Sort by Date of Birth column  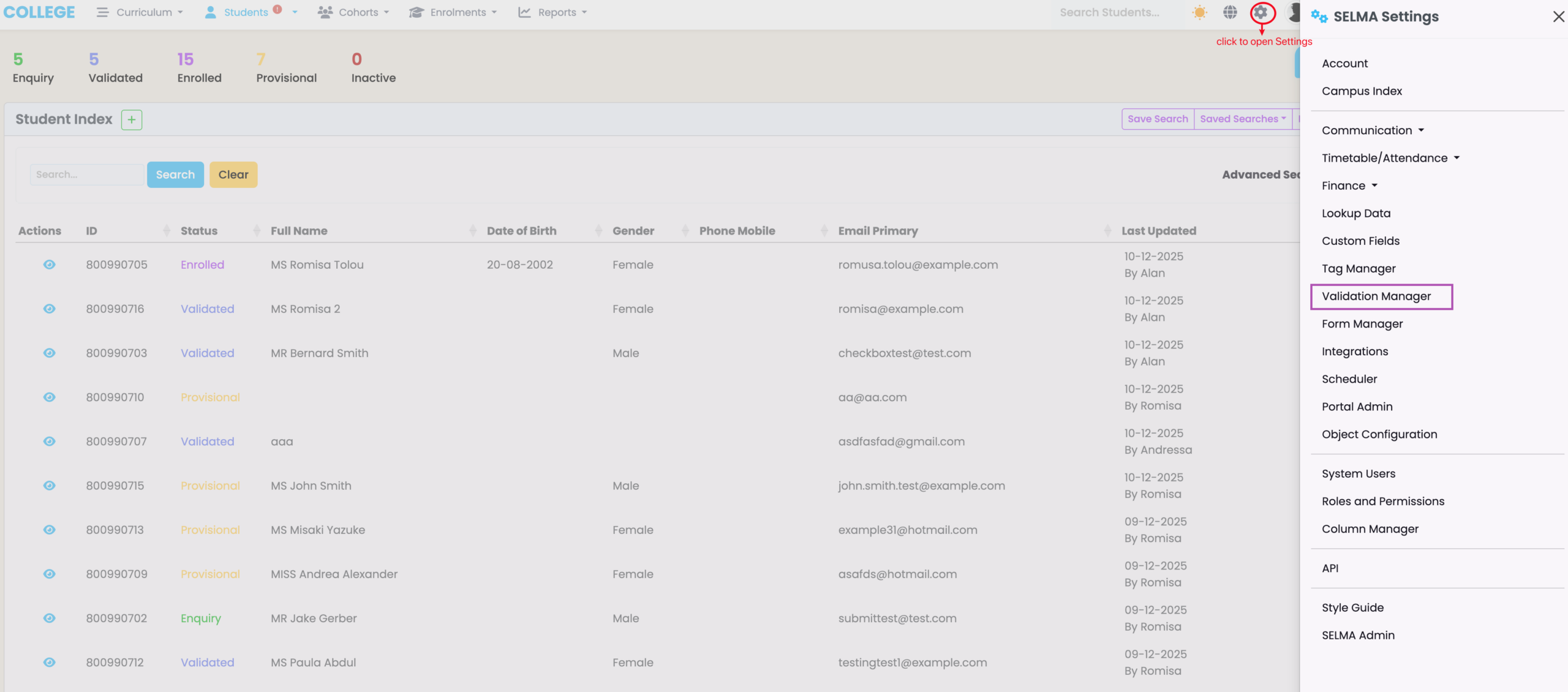[521, 231]
